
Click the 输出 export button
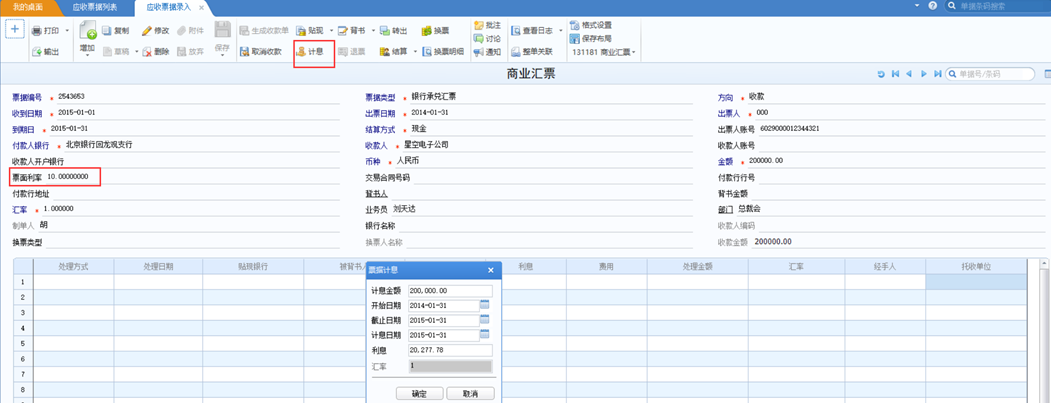(46, 52)
